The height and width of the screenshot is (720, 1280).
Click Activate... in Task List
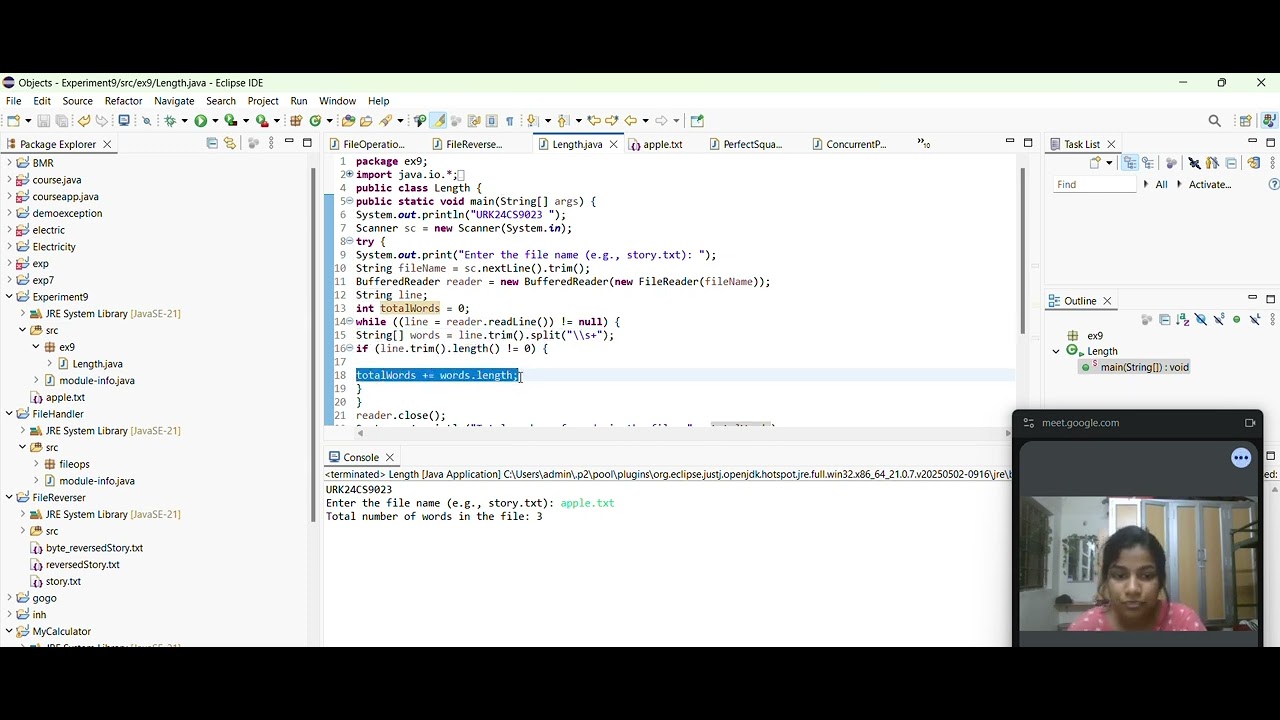tap(1210, 184)
